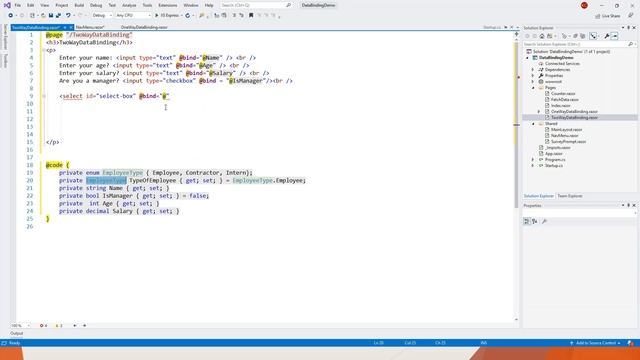The width and height of the screenshot is (640, 360).
Task: Open the Tools menu
Action: [147, 5]
